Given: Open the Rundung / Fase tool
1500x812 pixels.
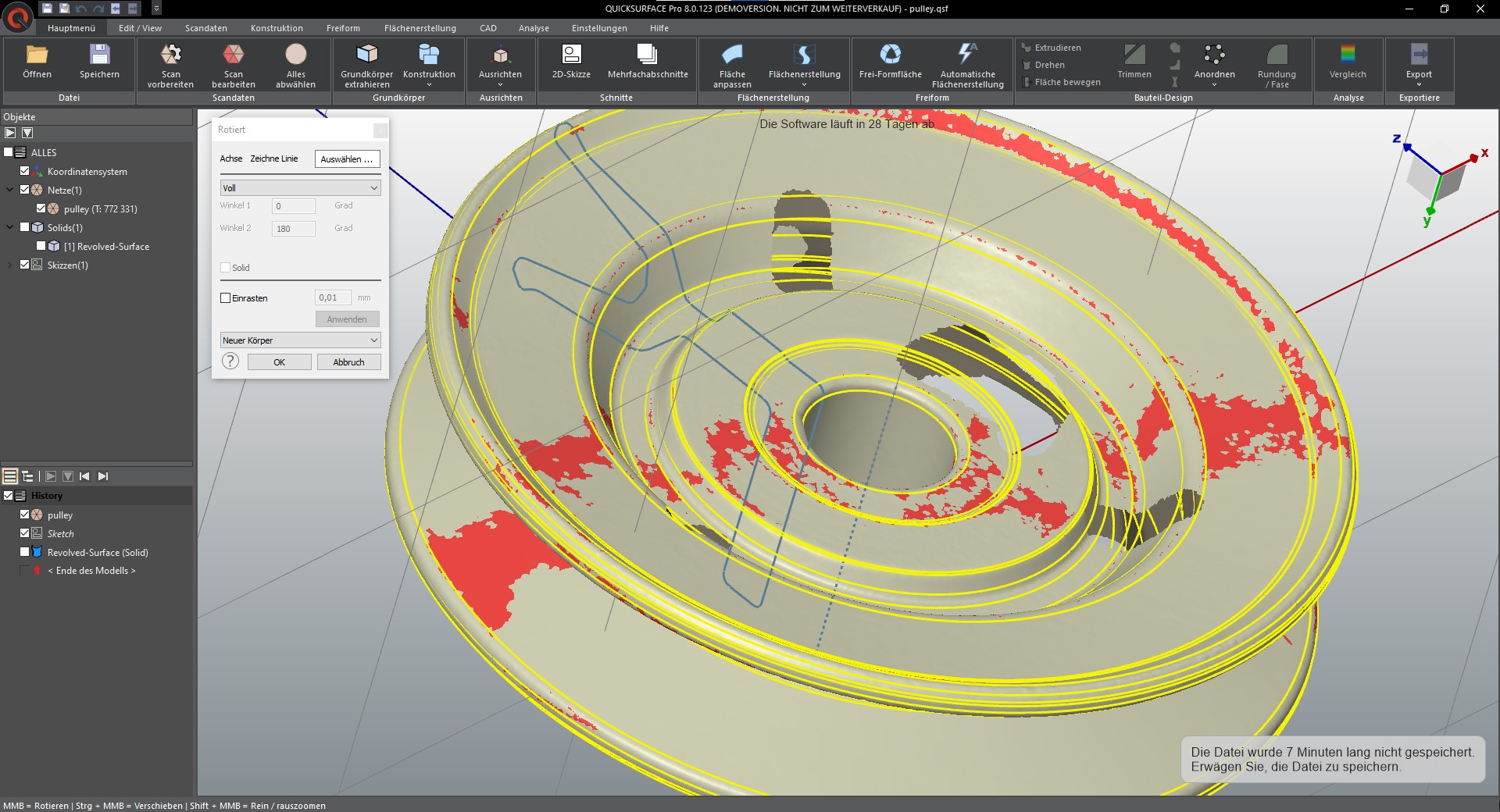Looking at the screenshot, I should [1277, 66].
